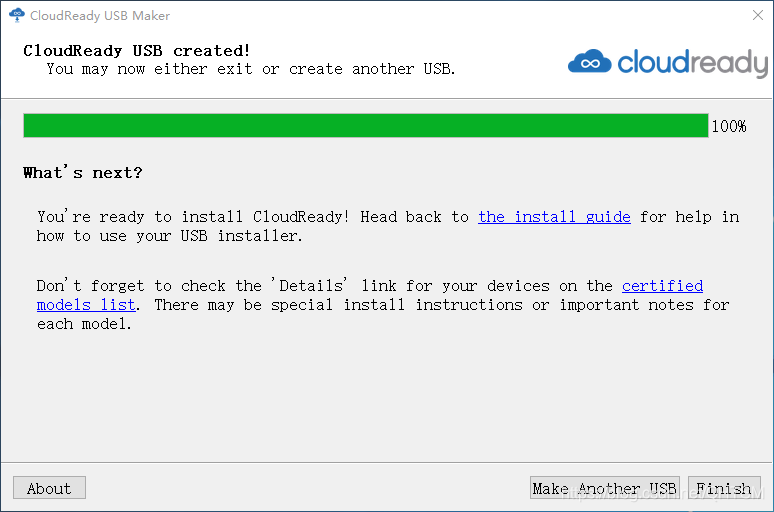Click Finish to exit the wizard
The width and height of the screenshot is (774, 512).
(x=724, y=488)
